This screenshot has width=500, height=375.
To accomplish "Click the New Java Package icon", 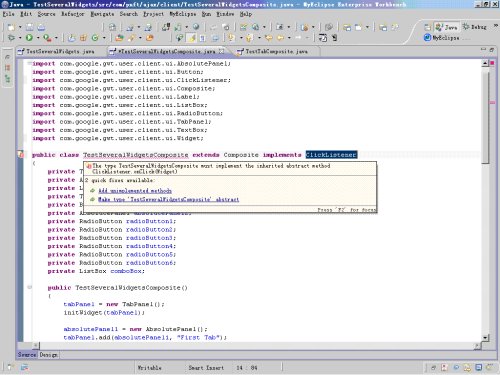I will 83,38.
